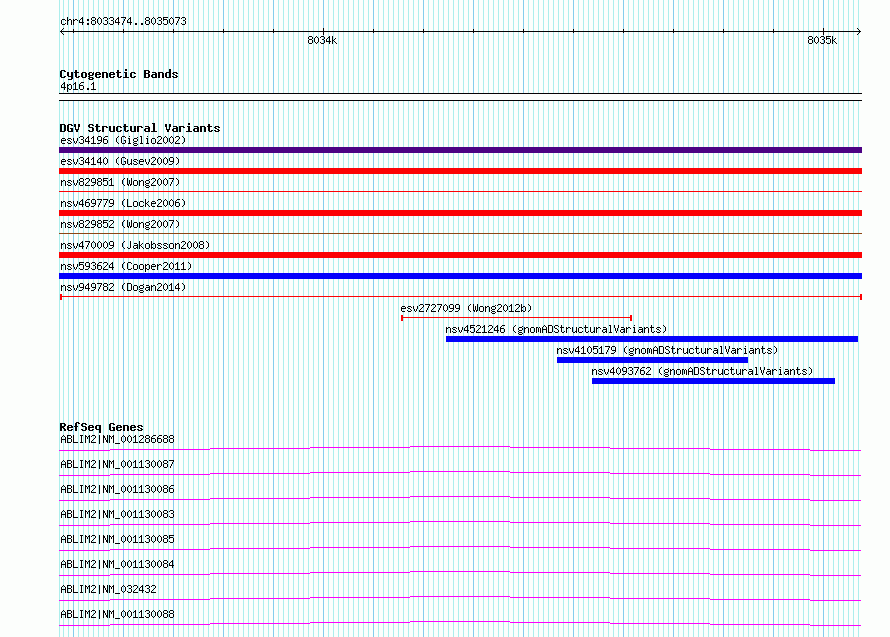Open ABLIM2|NM_001130083 transcript
Screen dimensions: 890x637
point(117,514)
